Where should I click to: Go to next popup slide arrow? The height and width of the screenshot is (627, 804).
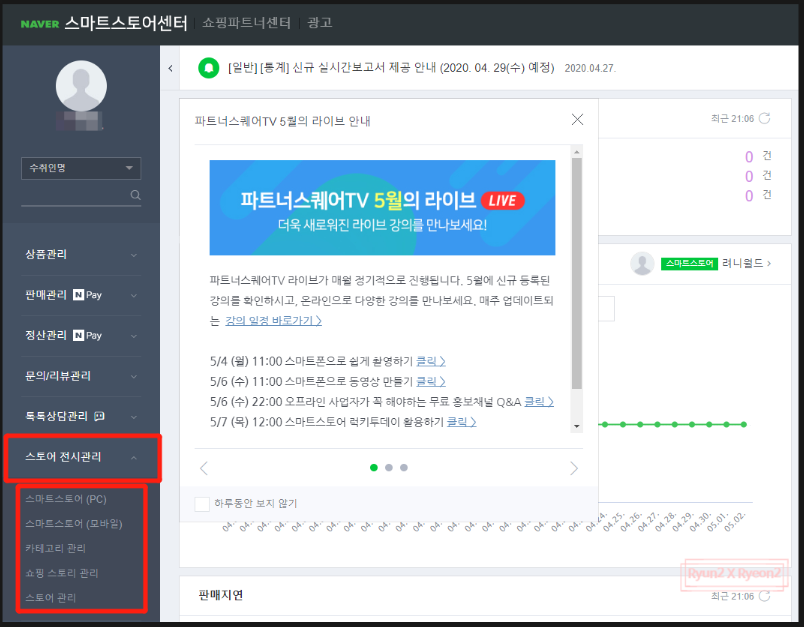click(574, 468)
